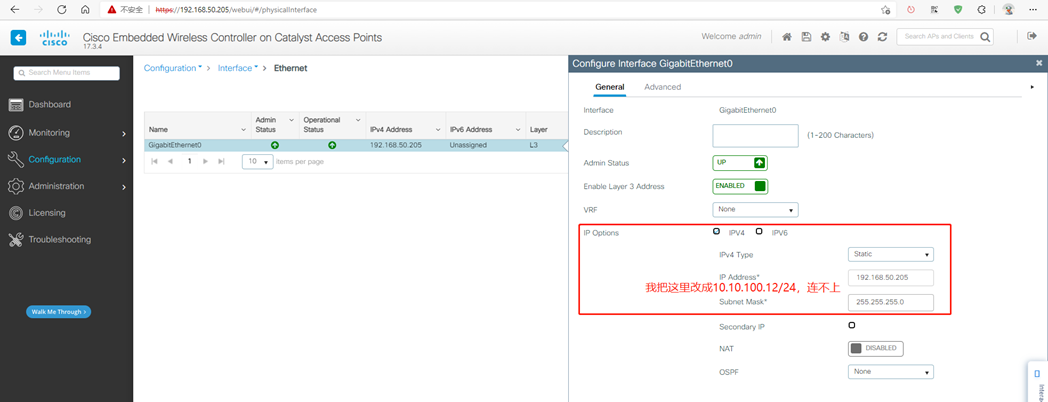Add this page to favorites star
Viewport: 1048px width, 402px height.
(885, 10)
